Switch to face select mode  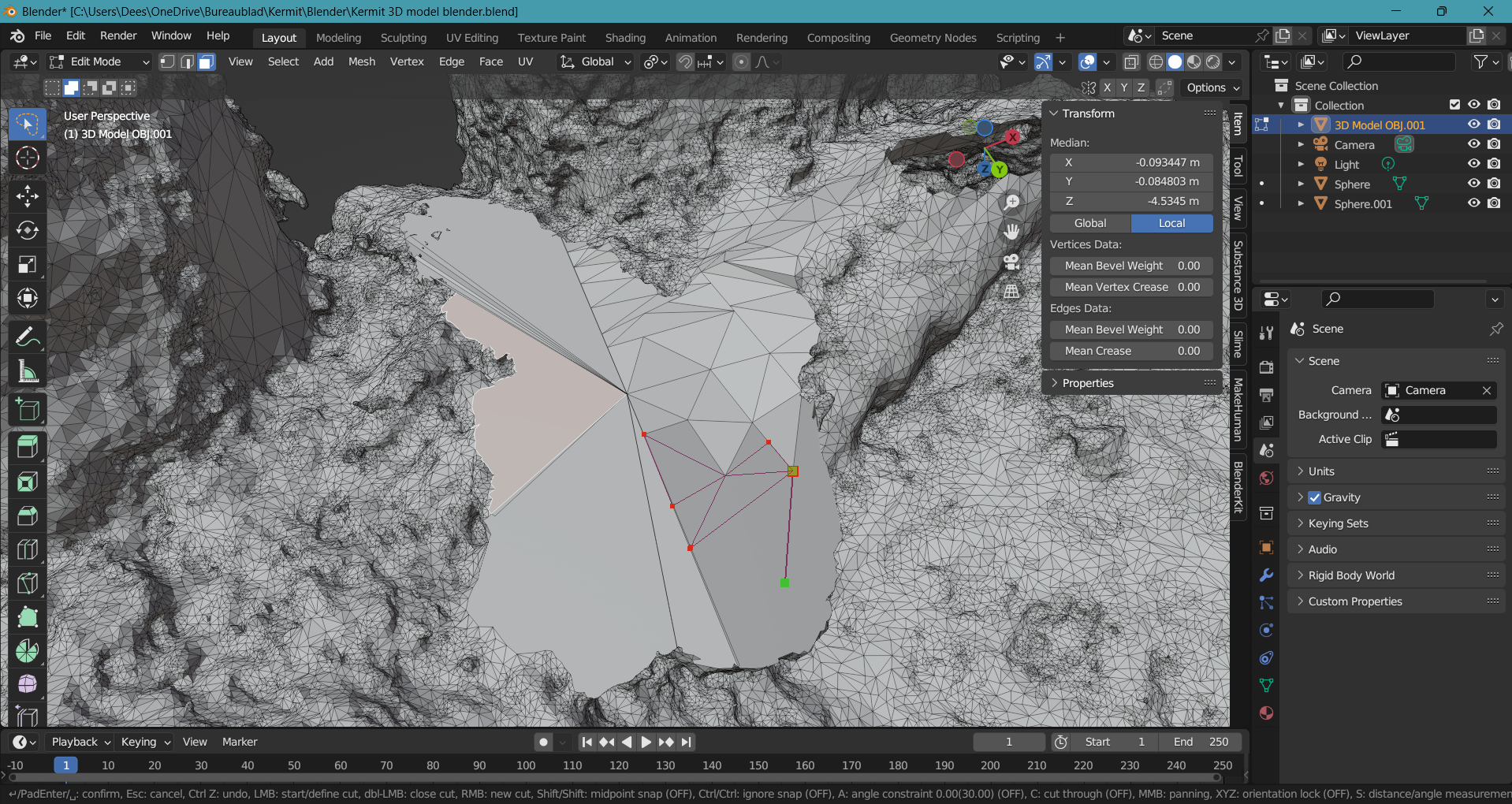[x=207, y=62]
